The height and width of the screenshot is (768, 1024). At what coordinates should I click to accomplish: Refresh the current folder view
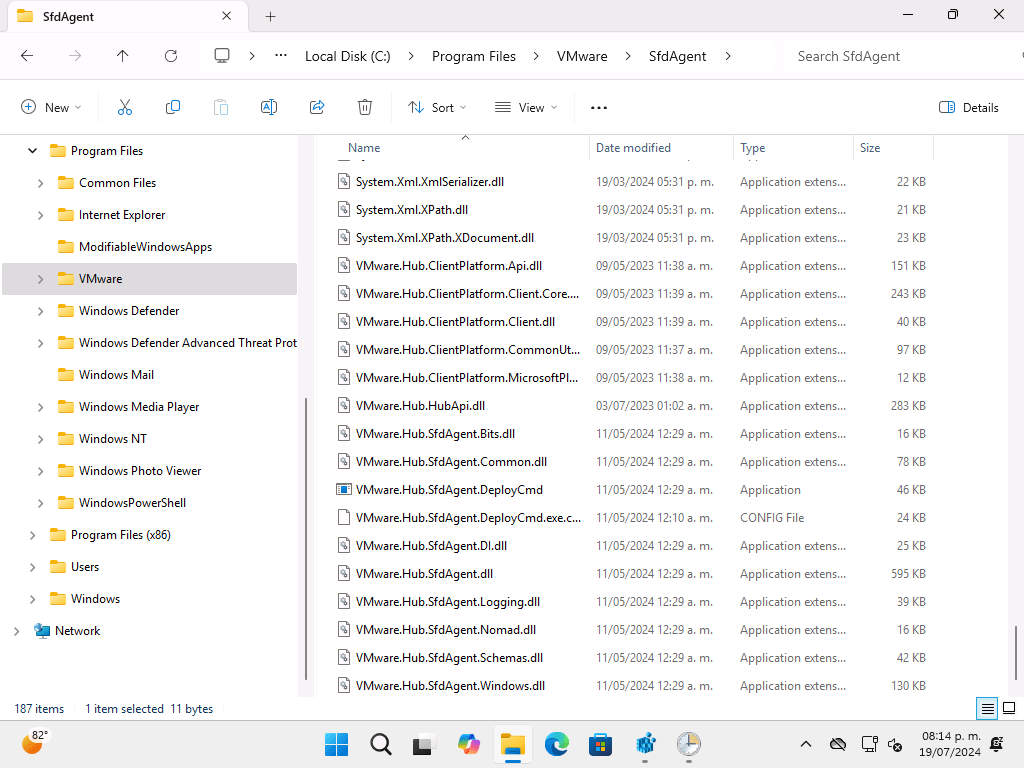tap(171, 56)
